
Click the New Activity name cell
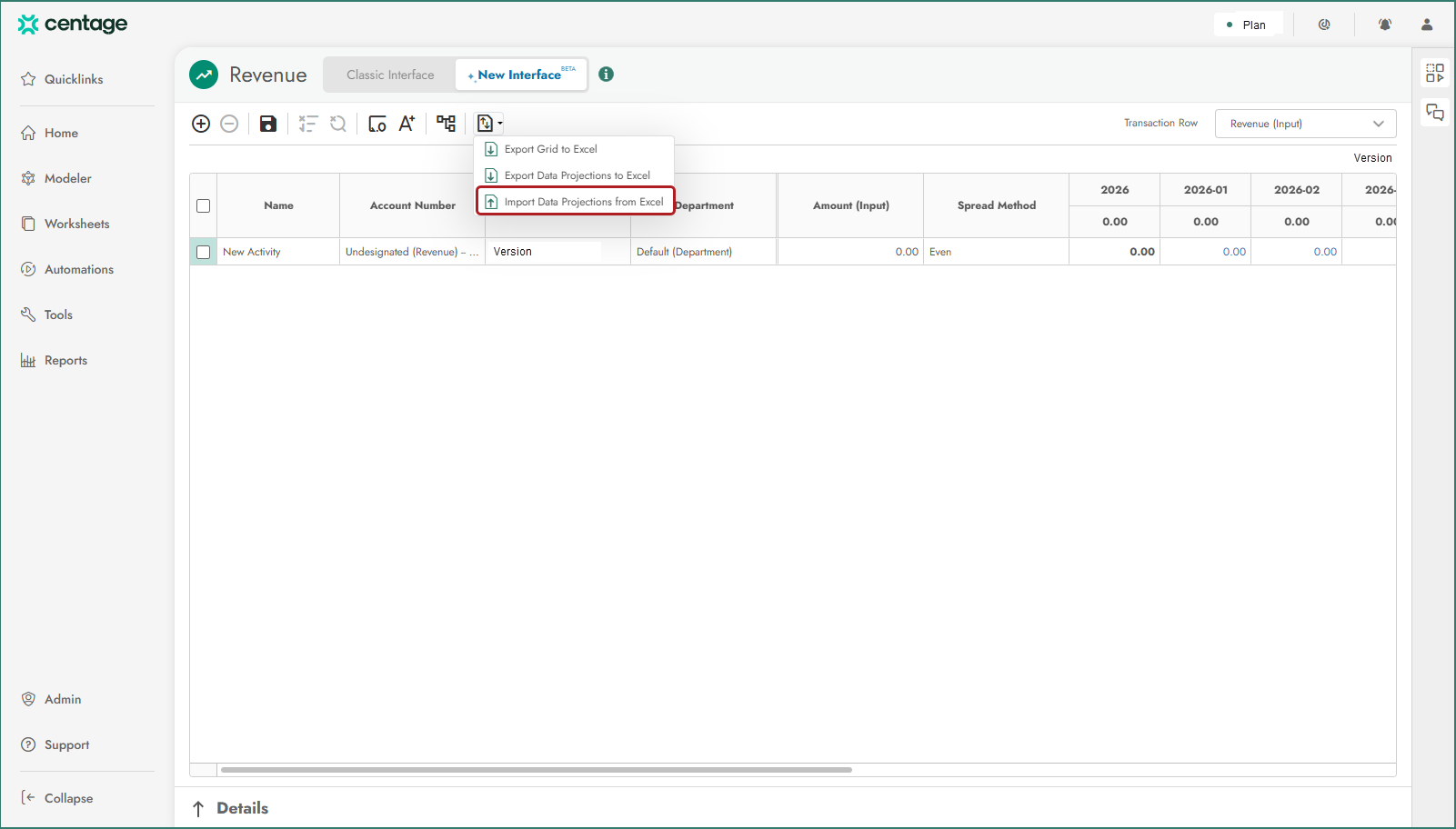(x=278, y=252)
